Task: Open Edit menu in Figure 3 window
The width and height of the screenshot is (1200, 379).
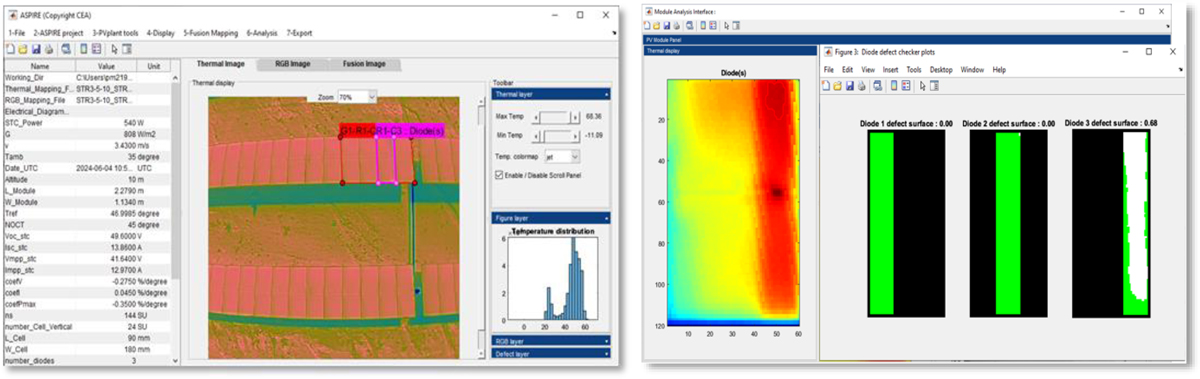Action: tap(847, 70)
